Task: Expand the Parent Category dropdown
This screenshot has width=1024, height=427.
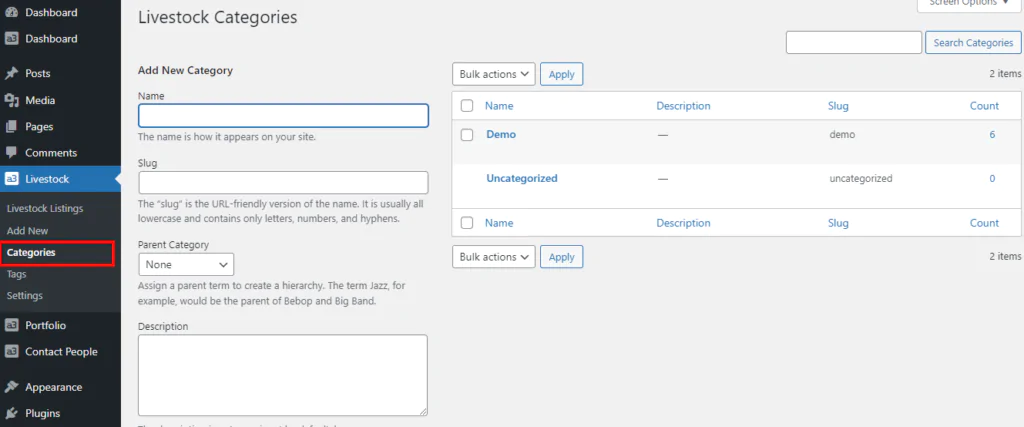Action: 186,265
